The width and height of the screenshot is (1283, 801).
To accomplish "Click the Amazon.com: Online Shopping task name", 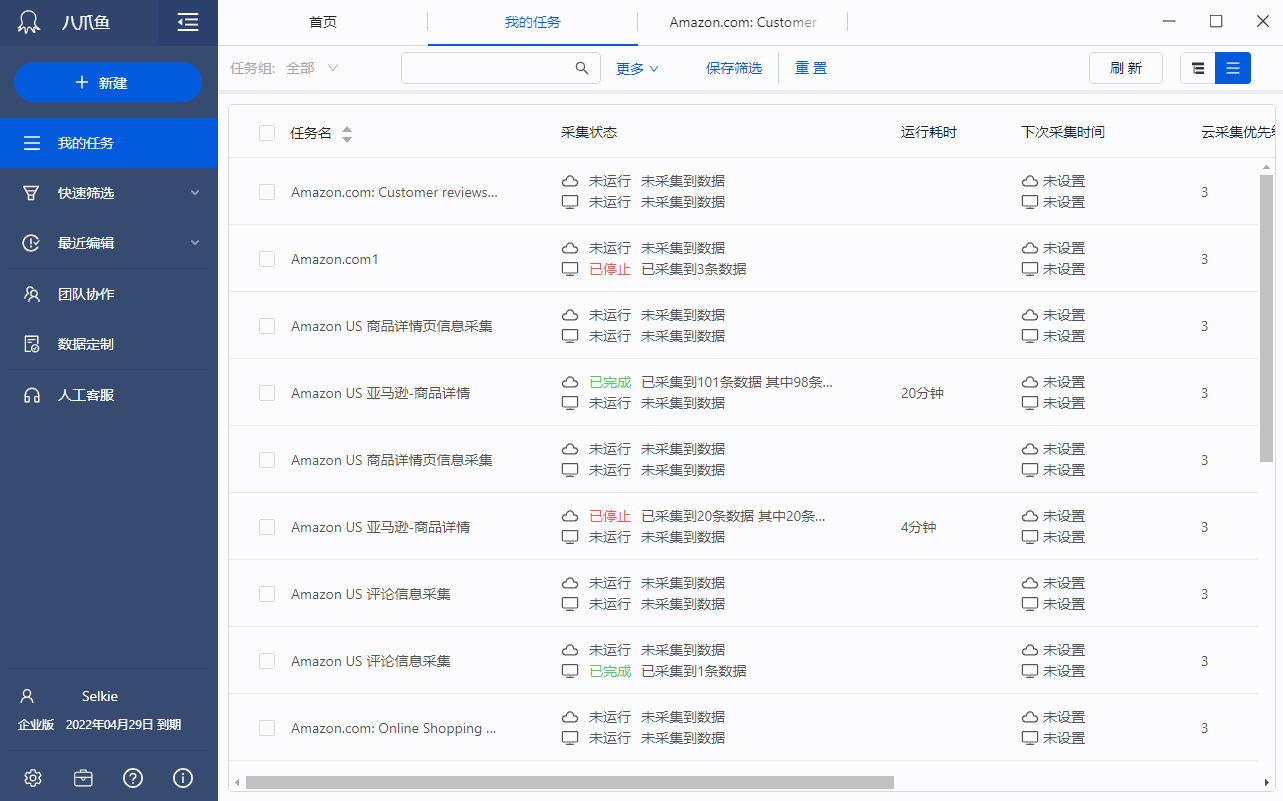I will [x=394, y=728].
